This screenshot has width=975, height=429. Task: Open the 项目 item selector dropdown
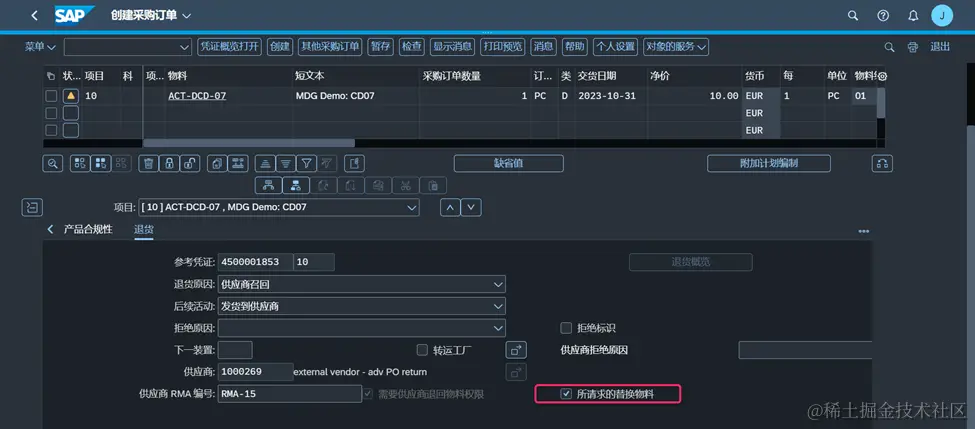point(411,207)
